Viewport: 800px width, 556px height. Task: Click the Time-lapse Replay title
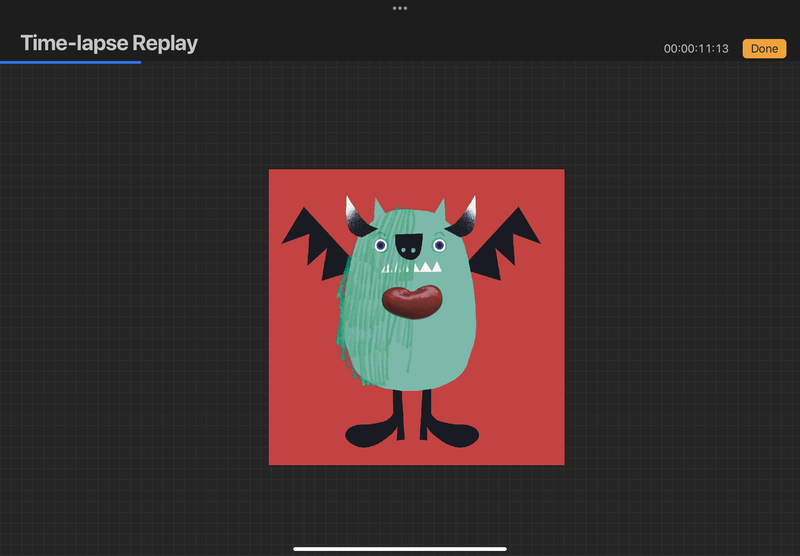click(x=109, y=43)
